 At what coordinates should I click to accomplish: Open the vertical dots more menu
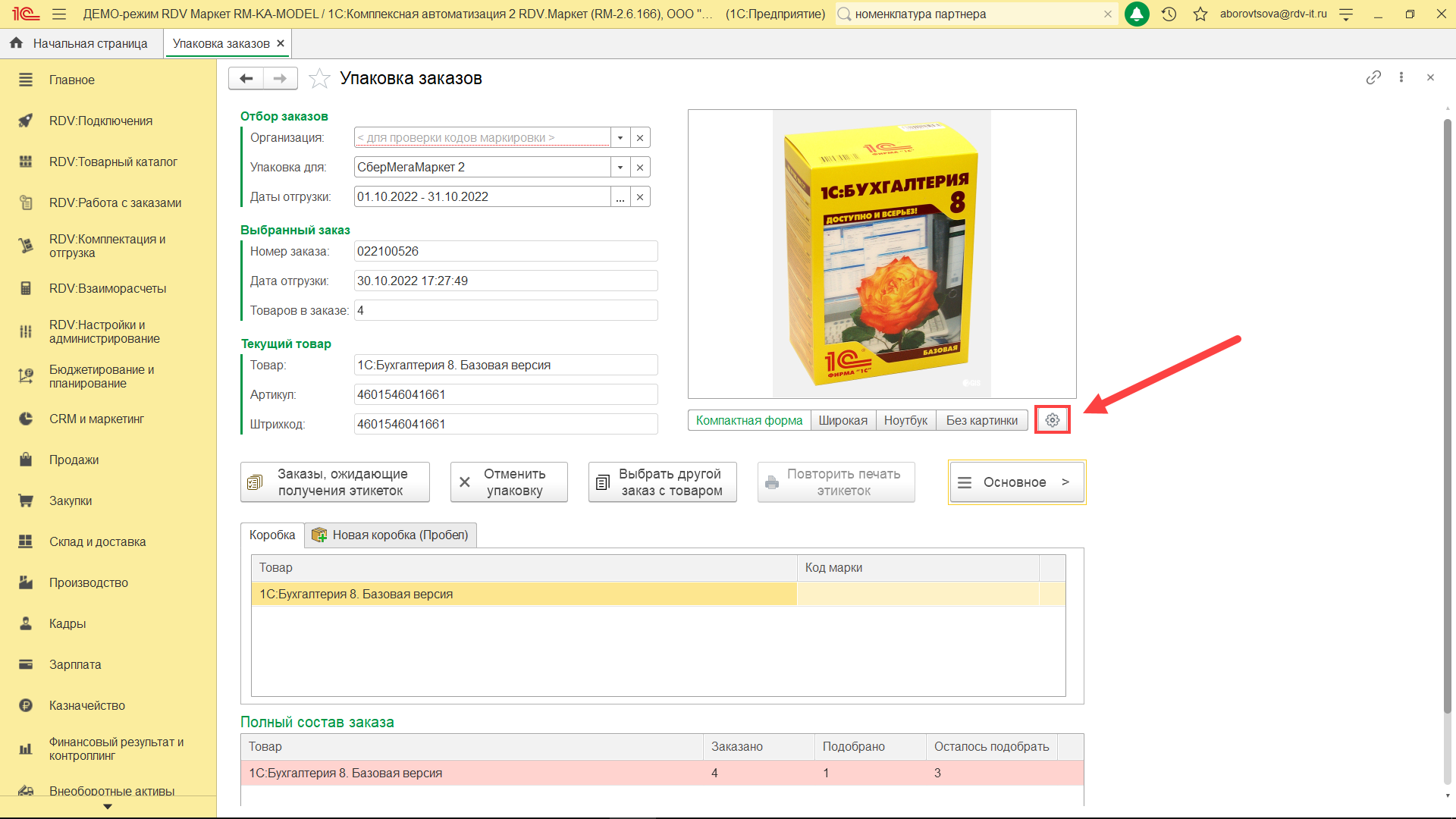coord(1401,78)
